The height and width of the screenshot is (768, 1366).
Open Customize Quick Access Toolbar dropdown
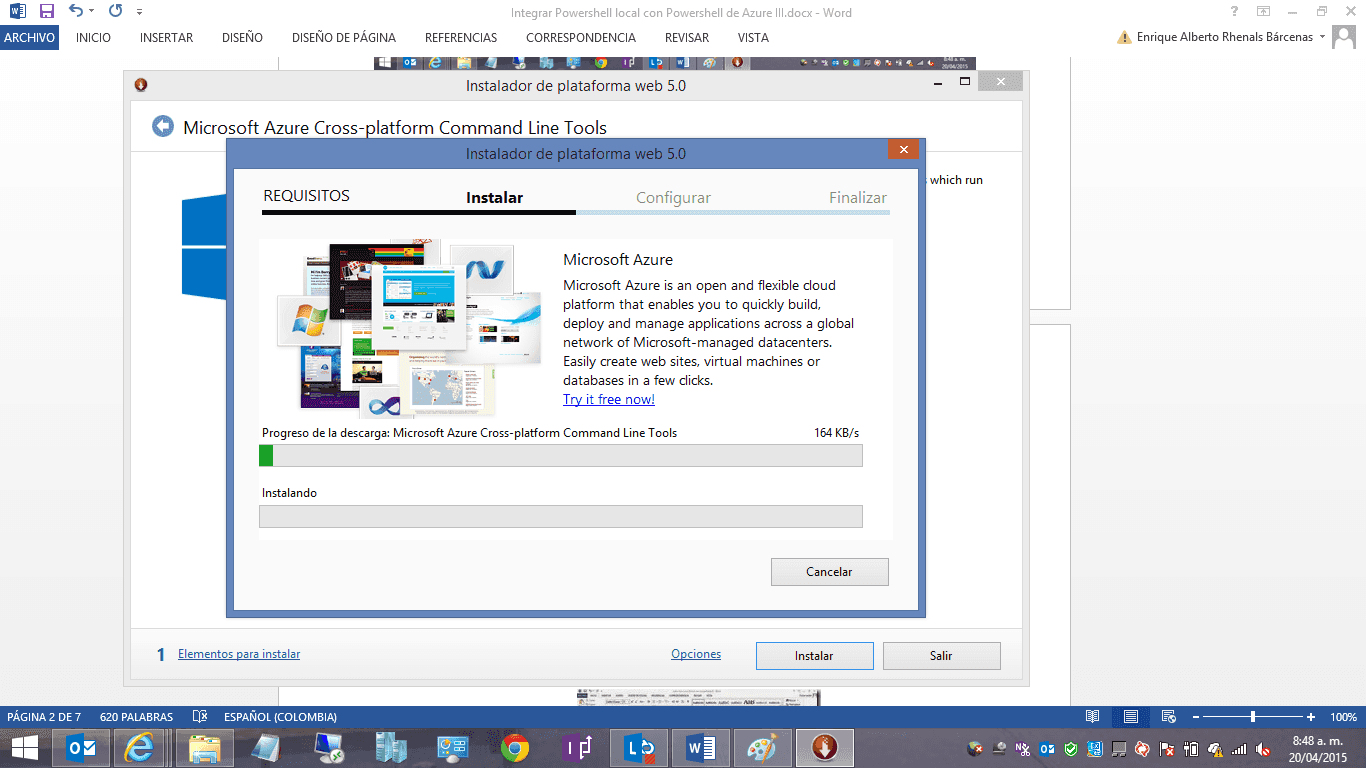point(139,12)
